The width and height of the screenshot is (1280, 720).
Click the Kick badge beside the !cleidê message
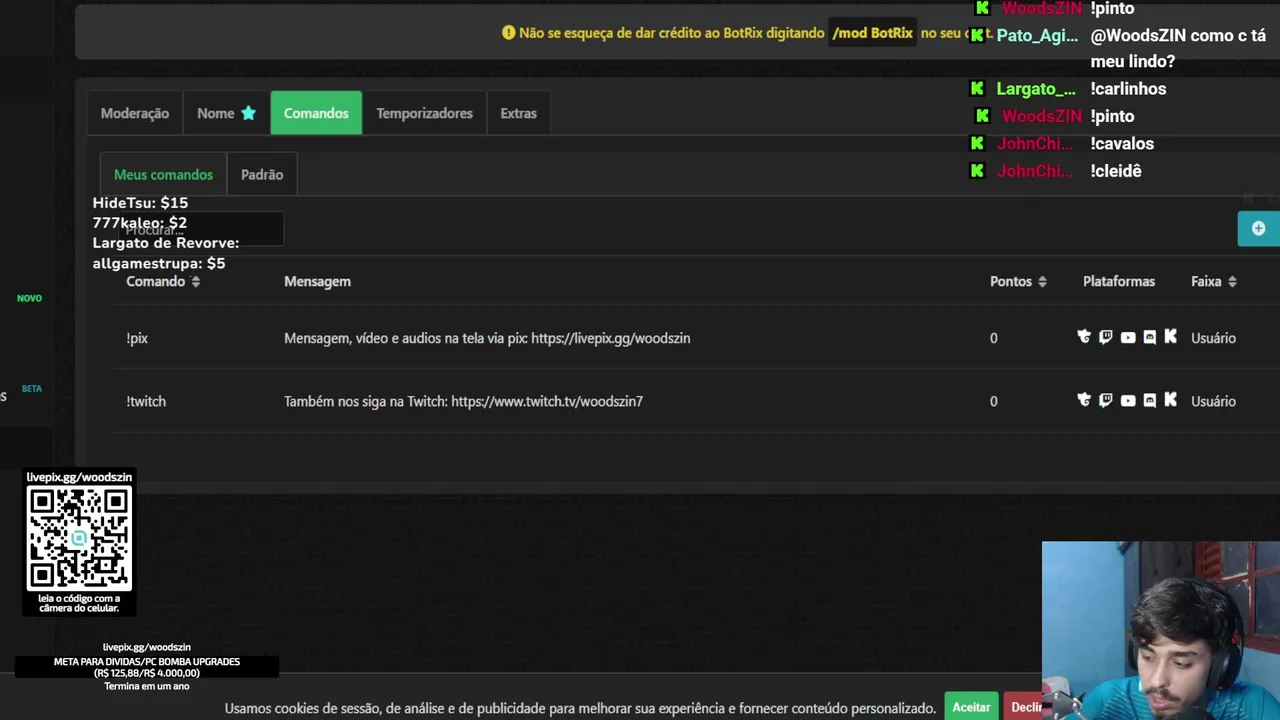point(977,171)
